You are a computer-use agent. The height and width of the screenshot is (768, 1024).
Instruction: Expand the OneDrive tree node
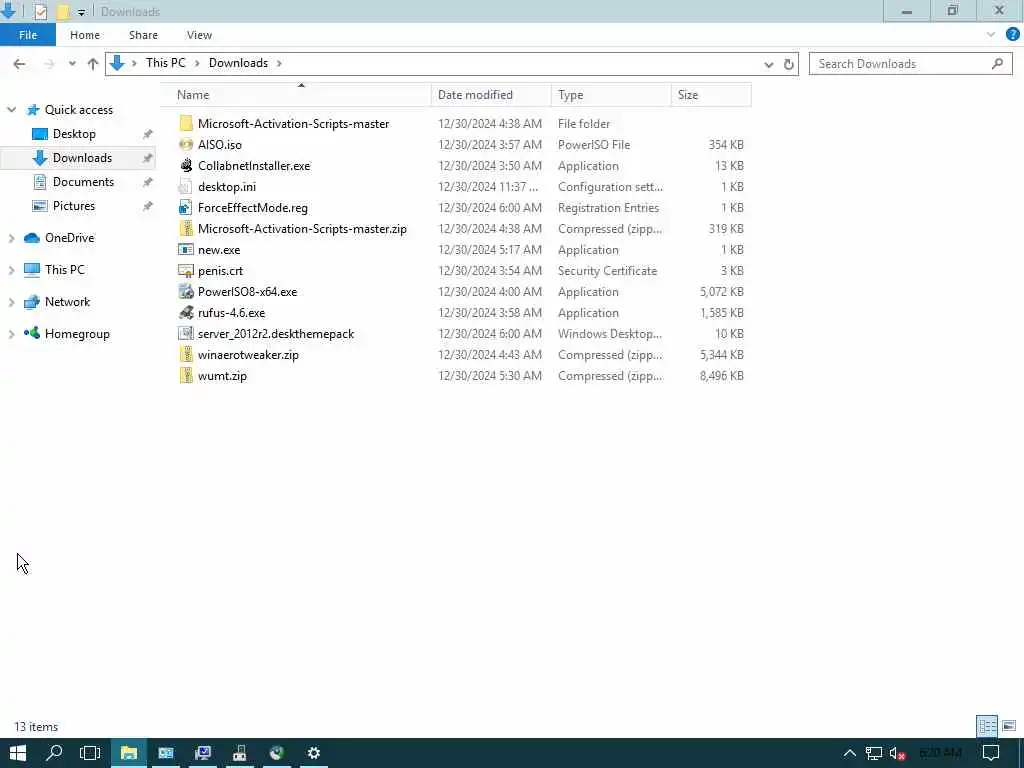12,238
